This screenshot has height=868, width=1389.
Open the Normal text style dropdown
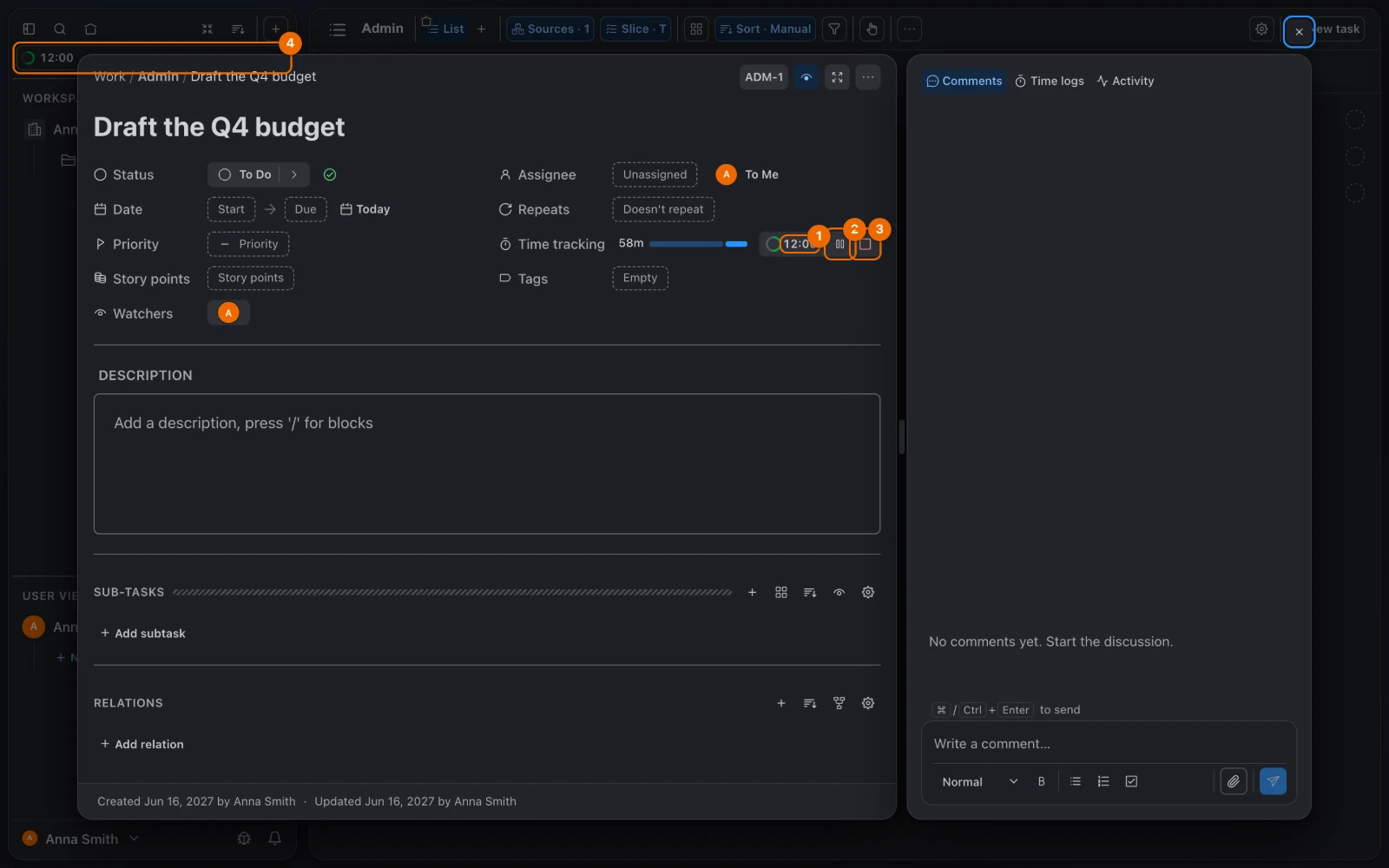coord(979,781)
